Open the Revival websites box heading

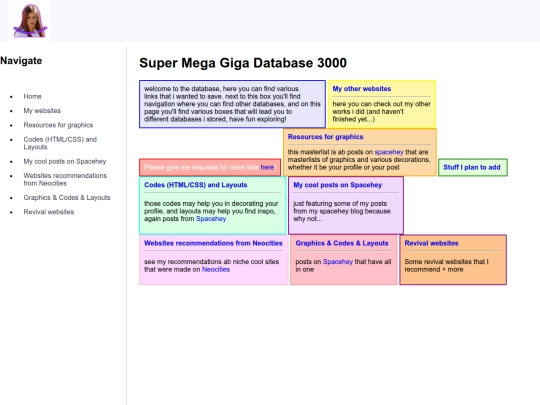point(431,243)
